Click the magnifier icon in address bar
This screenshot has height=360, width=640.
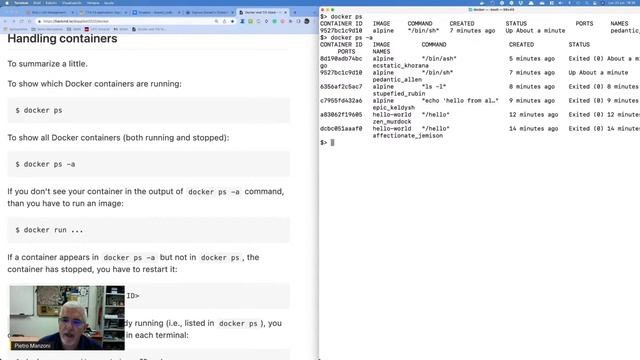(x=216, y=21)
